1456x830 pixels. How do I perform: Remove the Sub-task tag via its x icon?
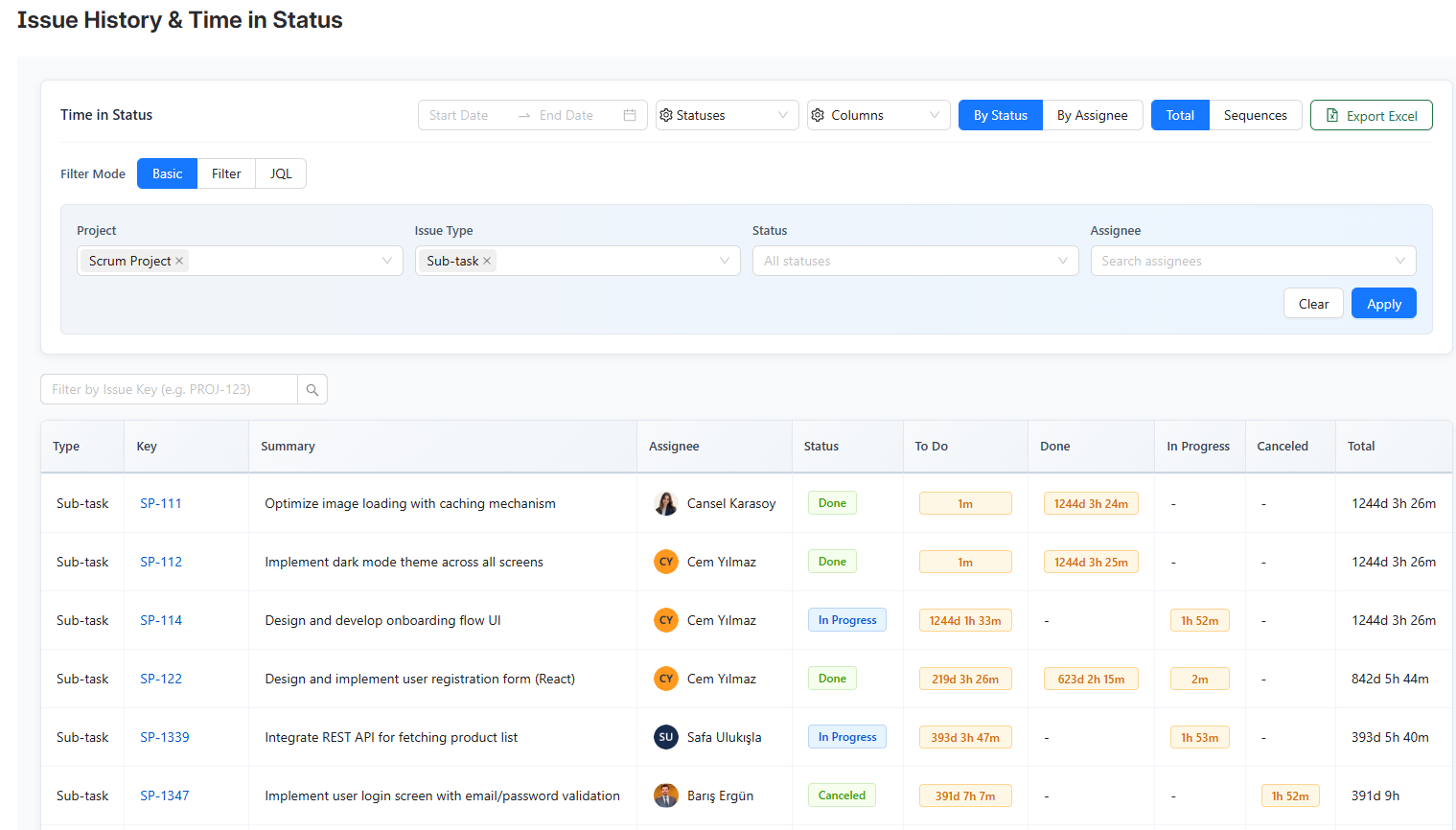[487, 261]
